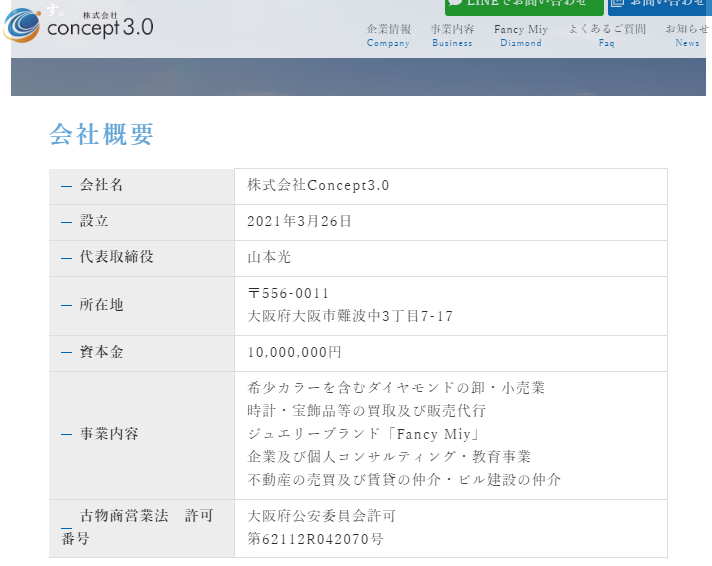The height and width of the screenshot is (566, 712).
Task: Select the 企業及び個人コンサルティング line
Action: tap(389, 457)
